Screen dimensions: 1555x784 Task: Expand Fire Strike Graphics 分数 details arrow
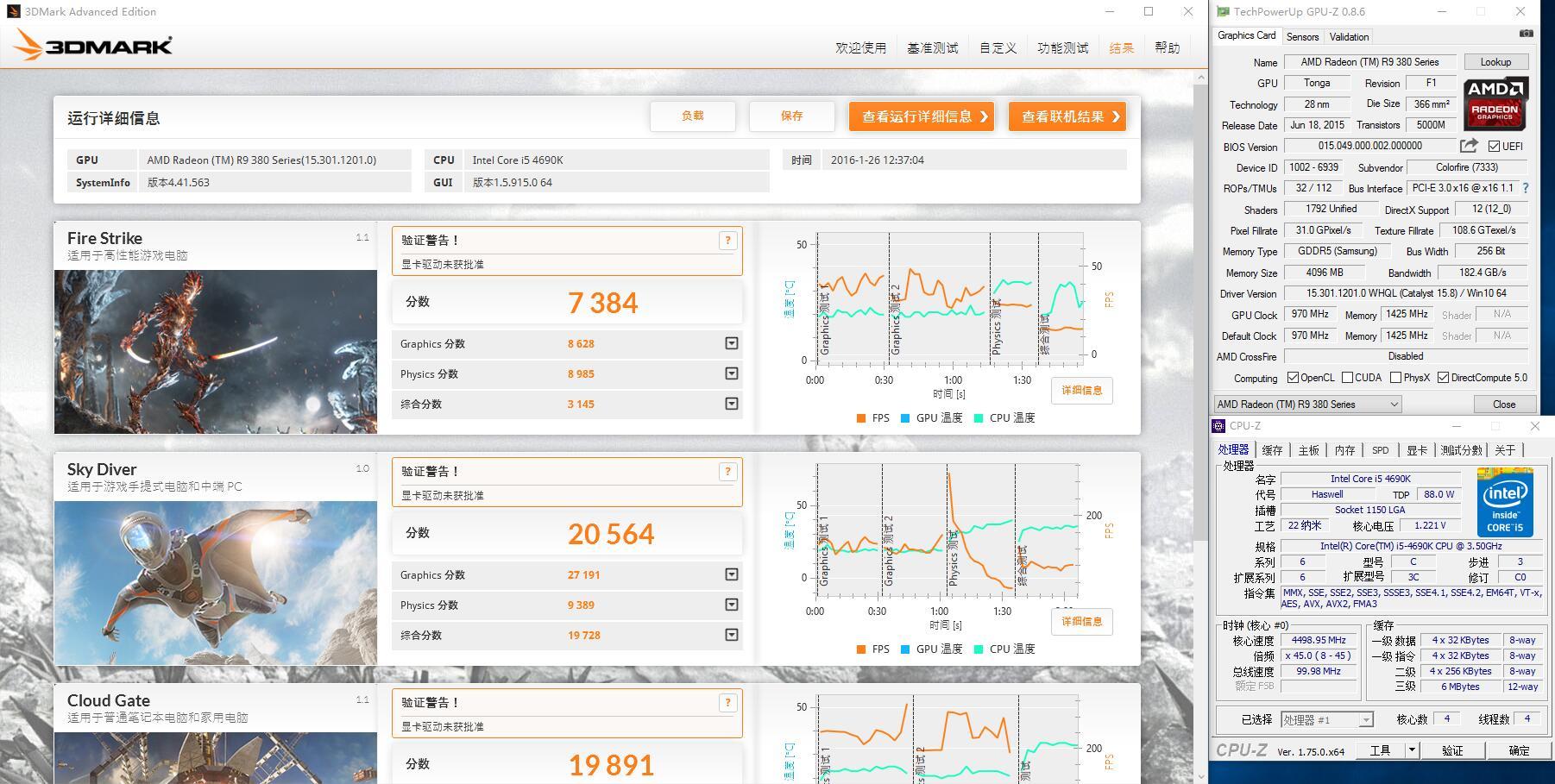click(730, 343)
